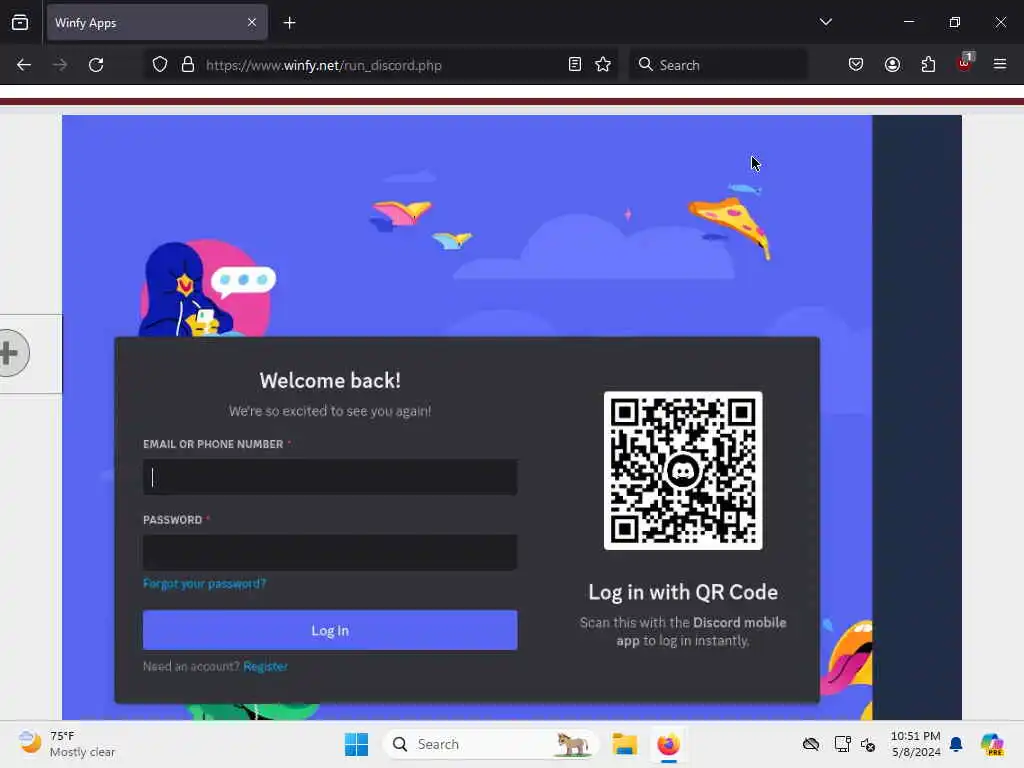Open the Firefox account icon
Image resolution: width=1024 pixels, height=768 pixels.
pyautogui.click(x=892, y=65)
